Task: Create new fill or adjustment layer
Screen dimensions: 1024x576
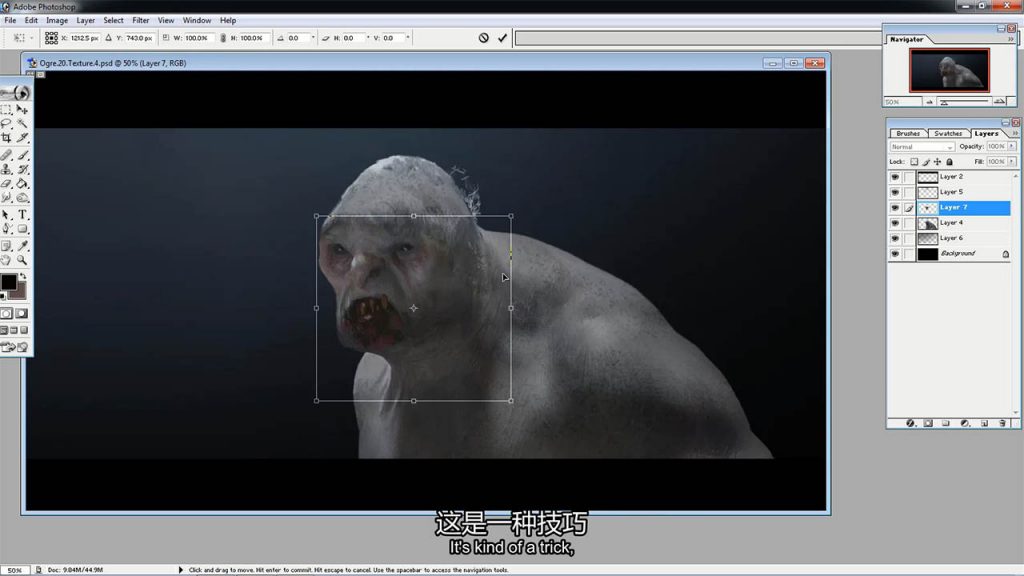Action: point(965,423)
